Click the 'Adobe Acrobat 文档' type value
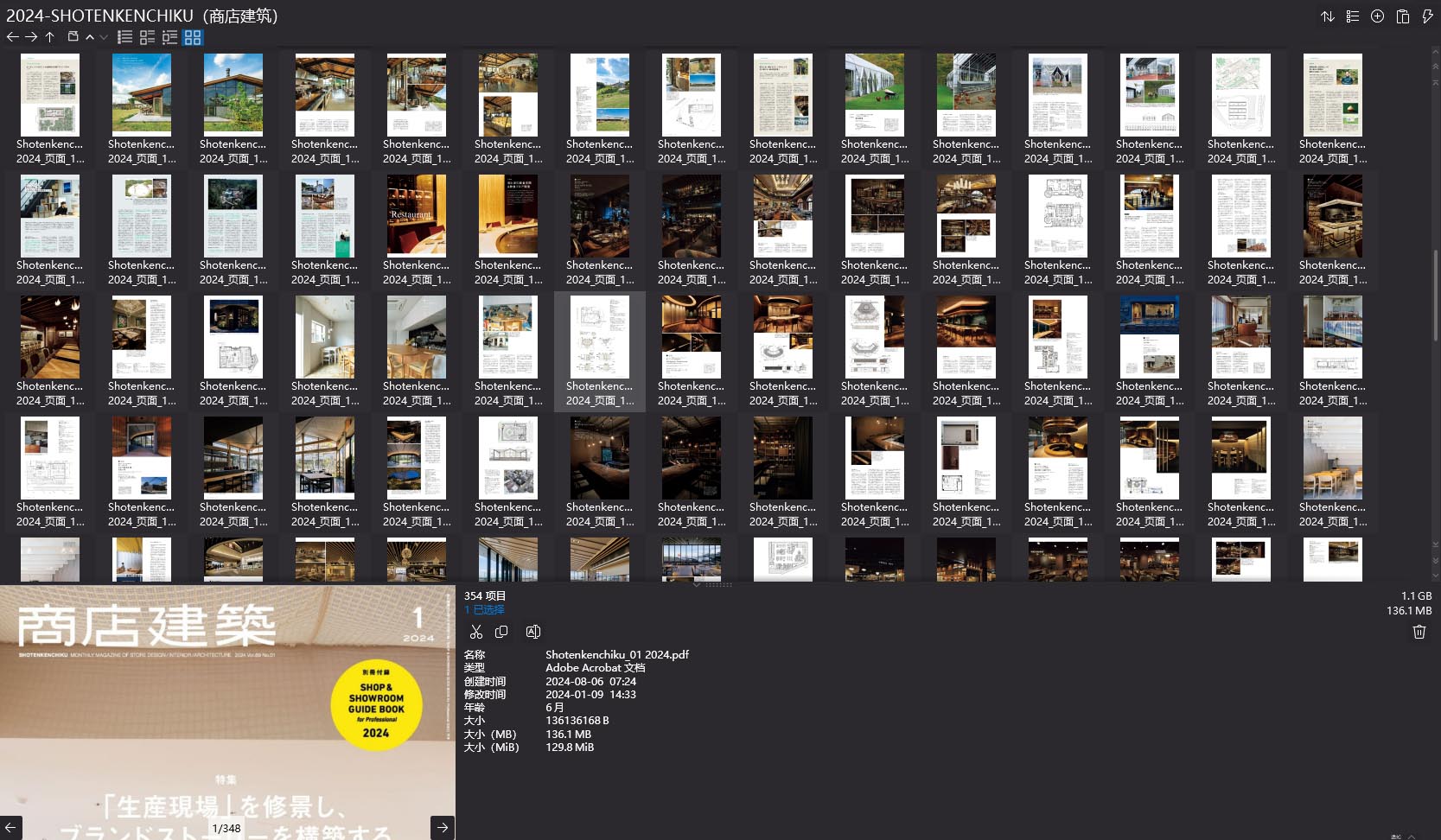 click(x=596, y=667)
